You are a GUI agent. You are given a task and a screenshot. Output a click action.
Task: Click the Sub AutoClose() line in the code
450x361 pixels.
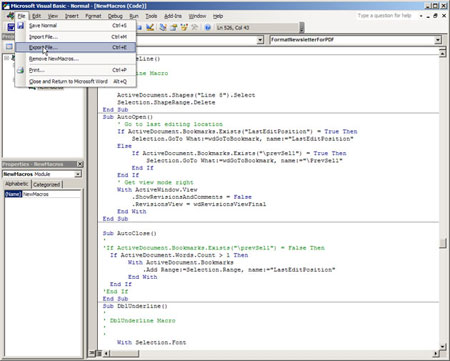tap(129, 233)
